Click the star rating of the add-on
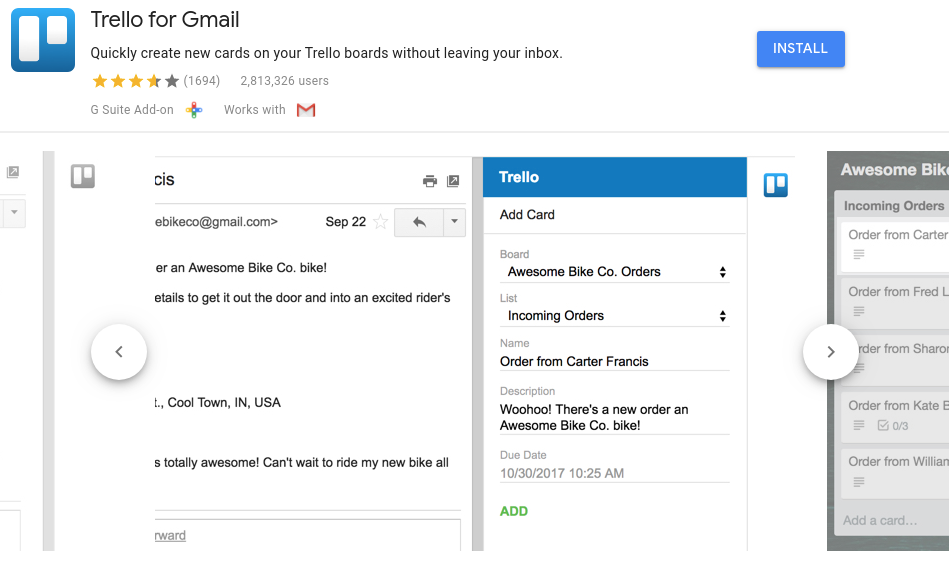Image resolution: width=949 pixels, height=562 pixels. 135,81
